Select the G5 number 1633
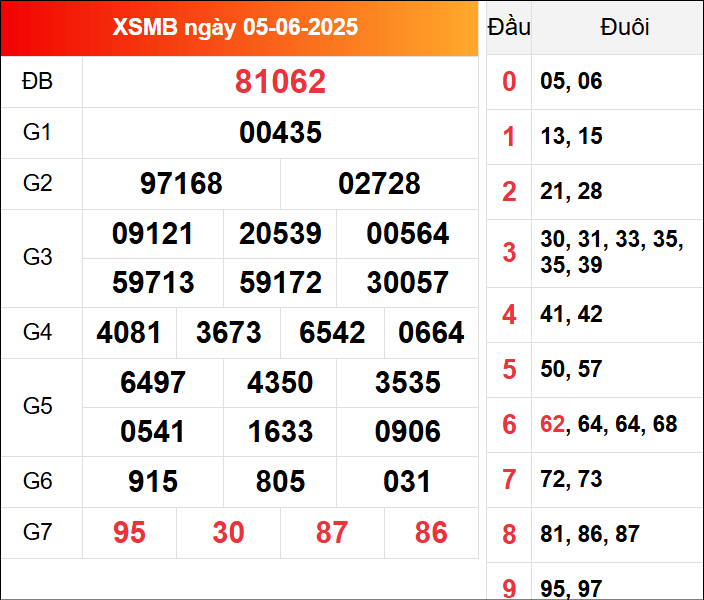Screen dimensions: 704x600 tap(280, 432)
